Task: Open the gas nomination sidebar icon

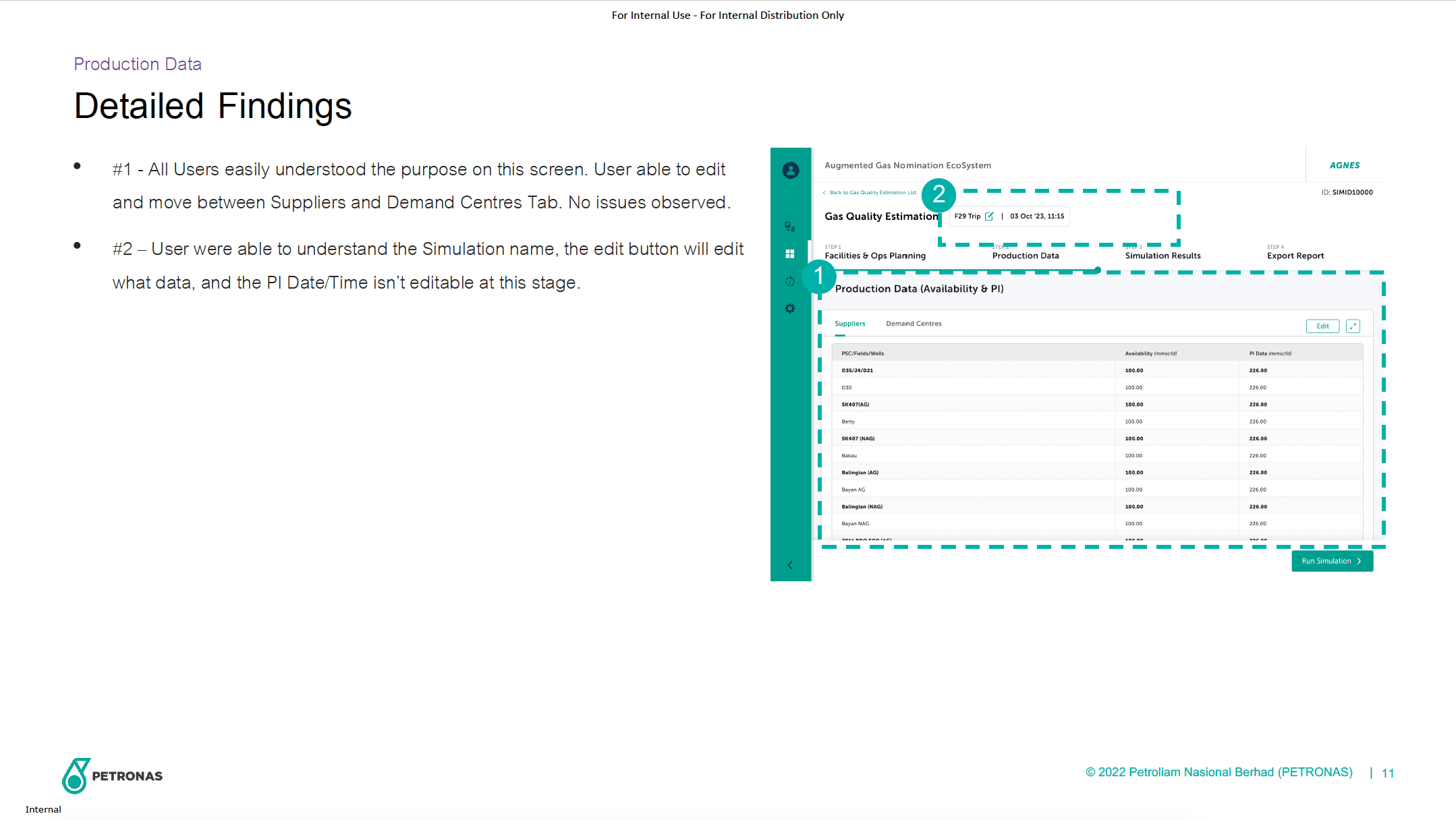Action: [x=789, y=227]
